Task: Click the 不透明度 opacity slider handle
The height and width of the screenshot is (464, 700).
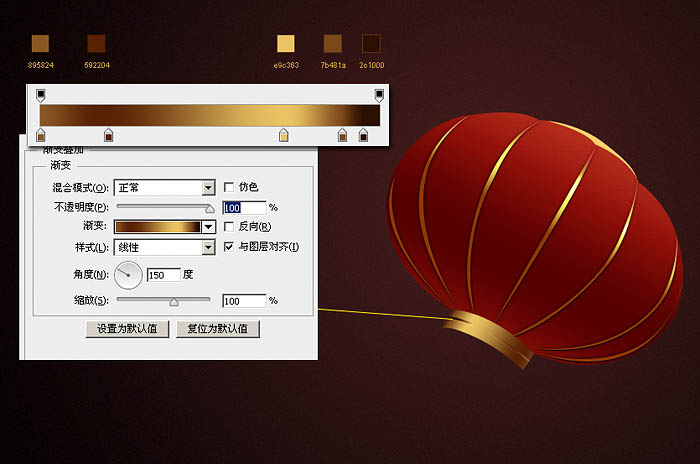Action: point(209,208)
